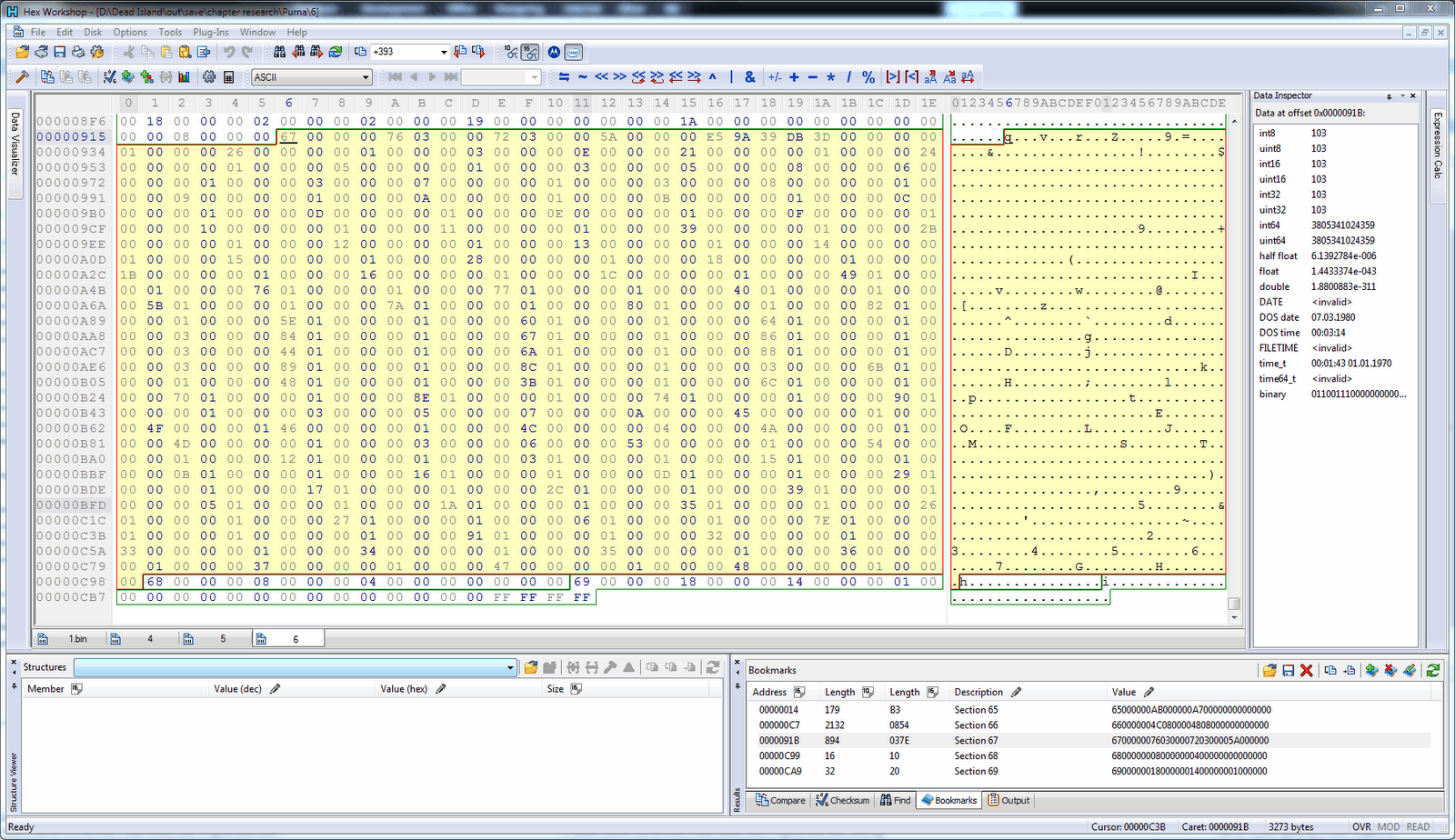The width and height of the screenshot is (1455, 840).
Task: Click the Open file folder icon
Action: [23, 52]
